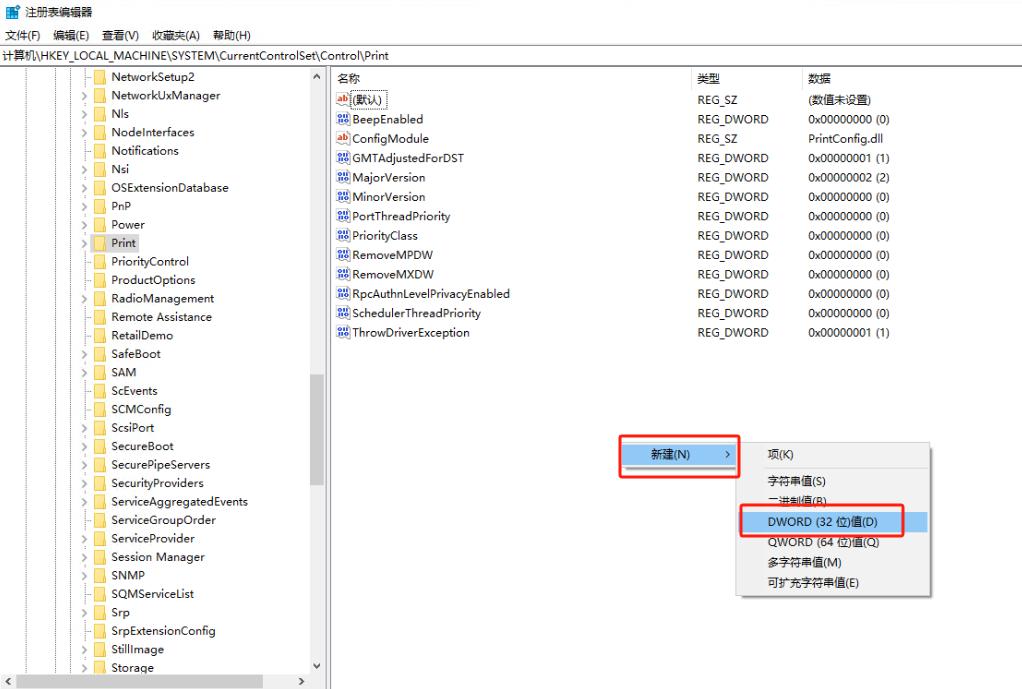Expand the PnP registry key
The image size is (1022, 689).
[x=85, y=206]
